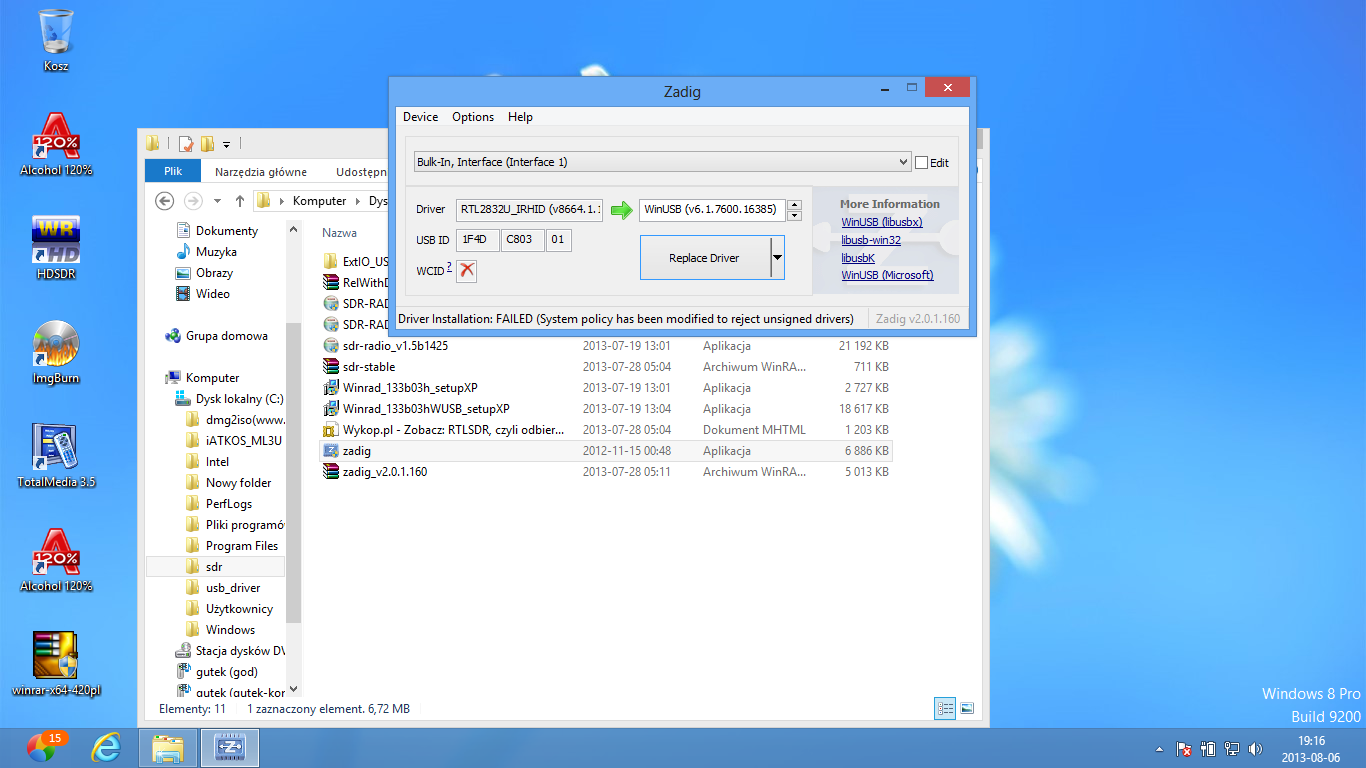Switch to large thumbnails view in Explorer
This screenshot has width=1366, height=768.
(x=967, y=709)
